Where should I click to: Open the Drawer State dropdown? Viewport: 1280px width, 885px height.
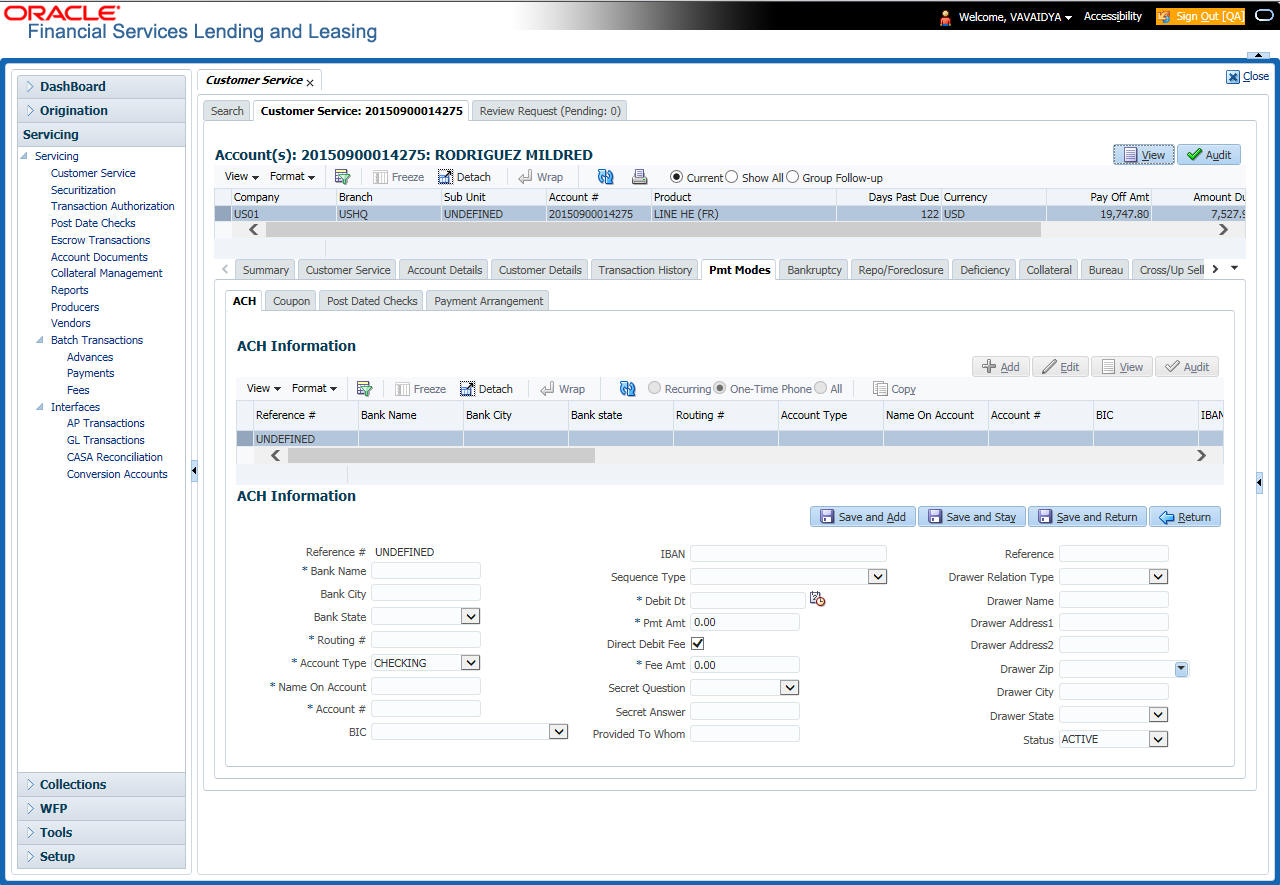click(1158, 715)
